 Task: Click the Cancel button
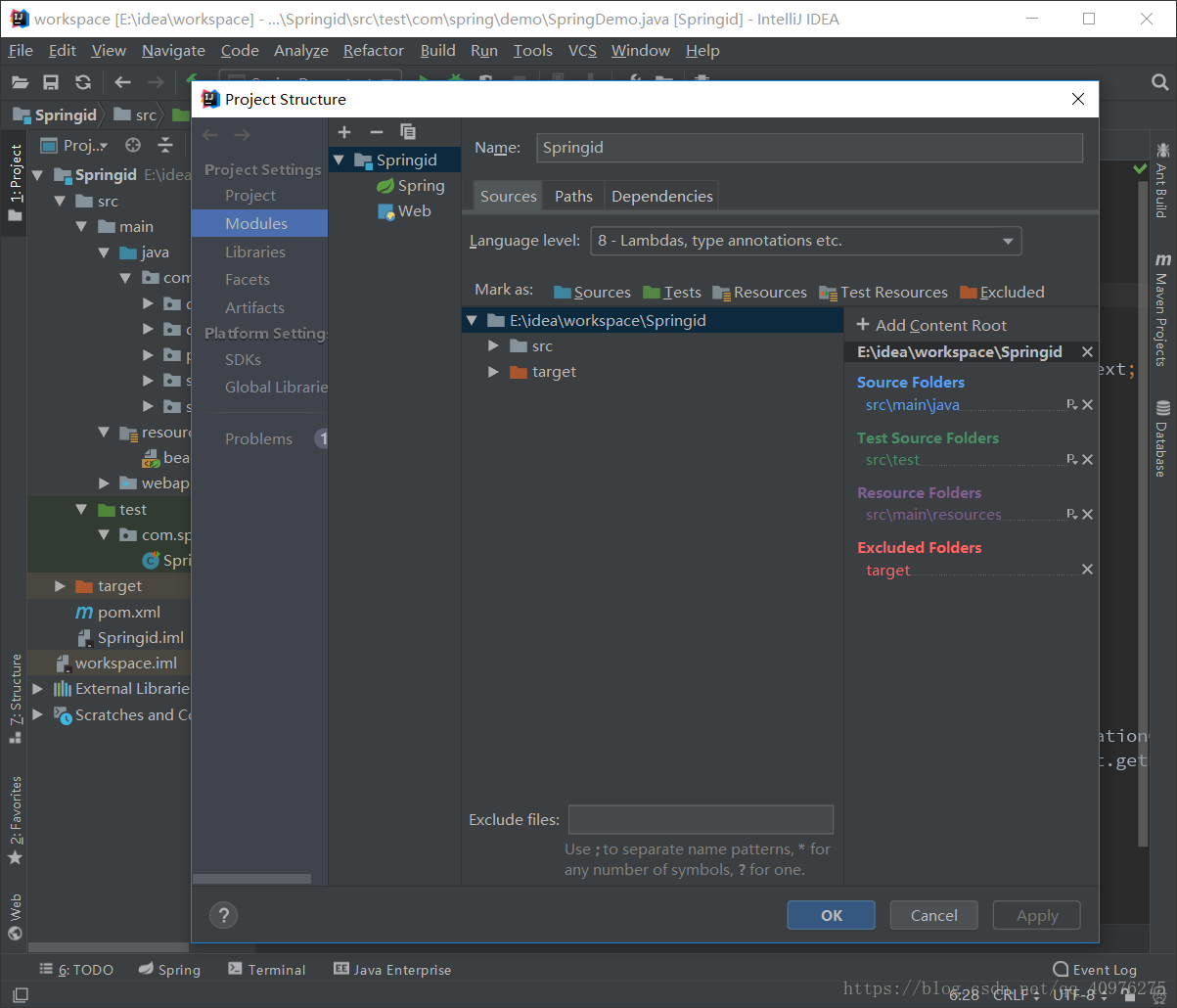[x=934, y=915]
